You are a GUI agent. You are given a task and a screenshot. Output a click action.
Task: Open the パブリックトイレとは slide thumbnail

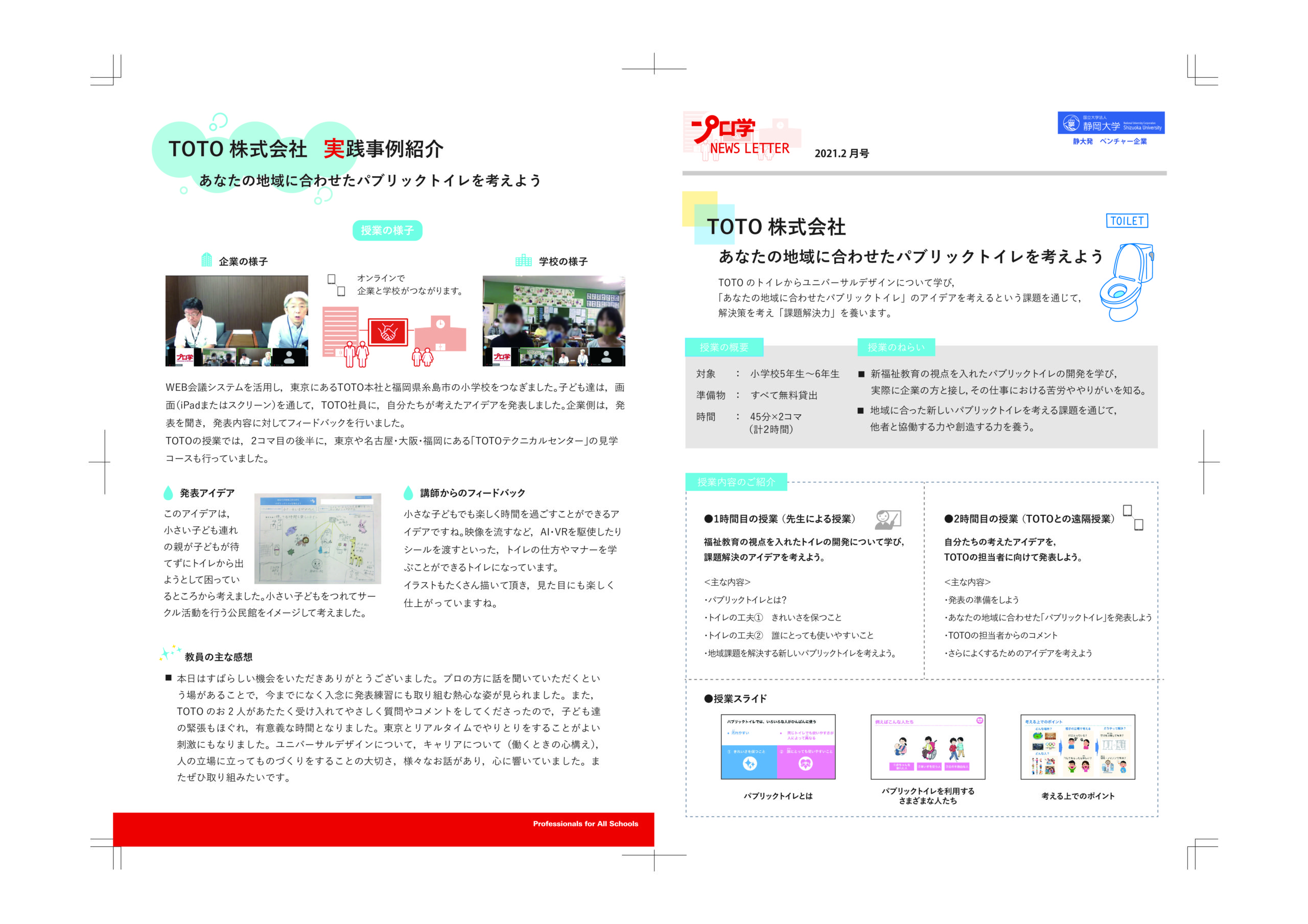(x=778, y=747)
